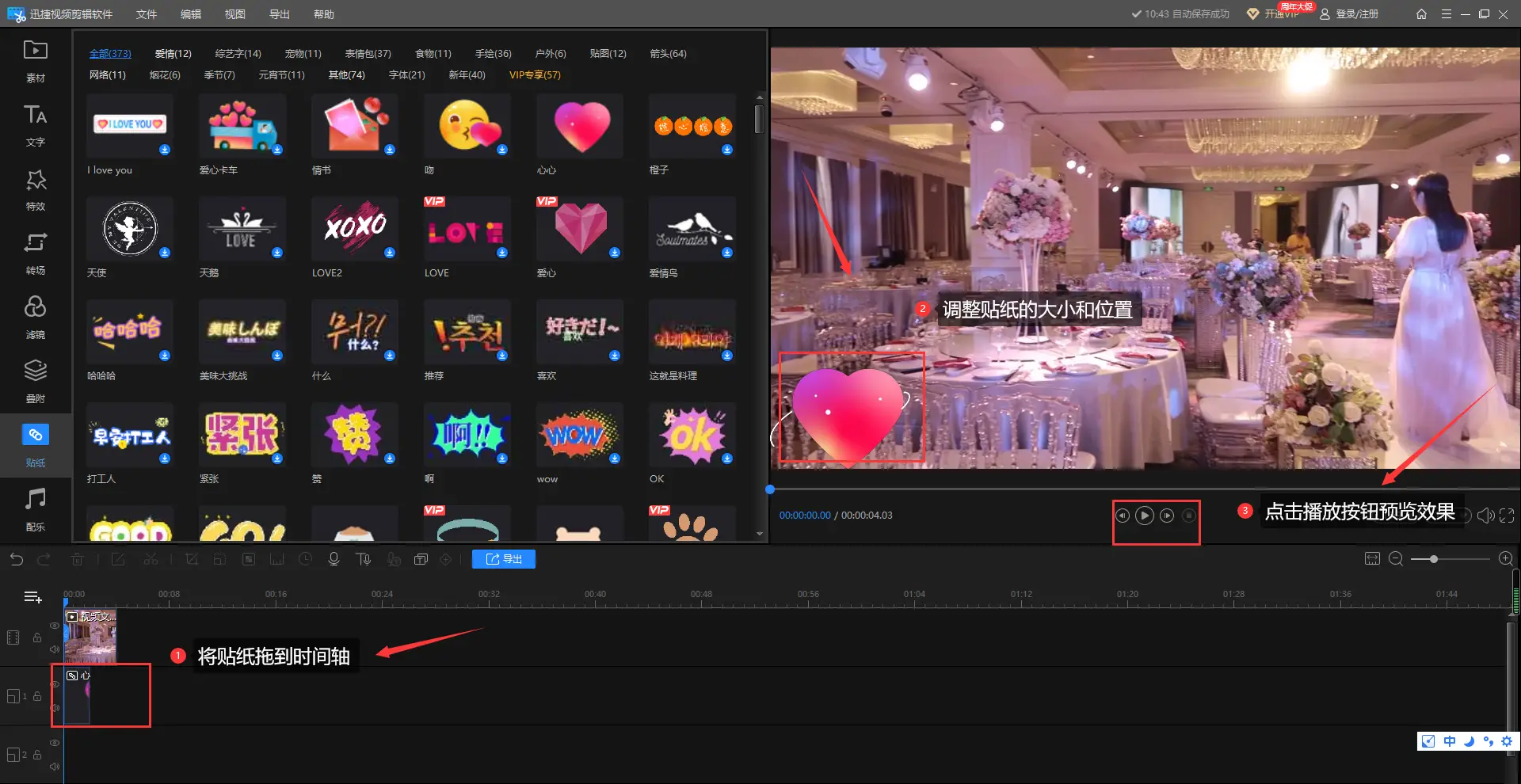Open the 文件 menu
1521x784 pixels.
(x=147, y=14)
